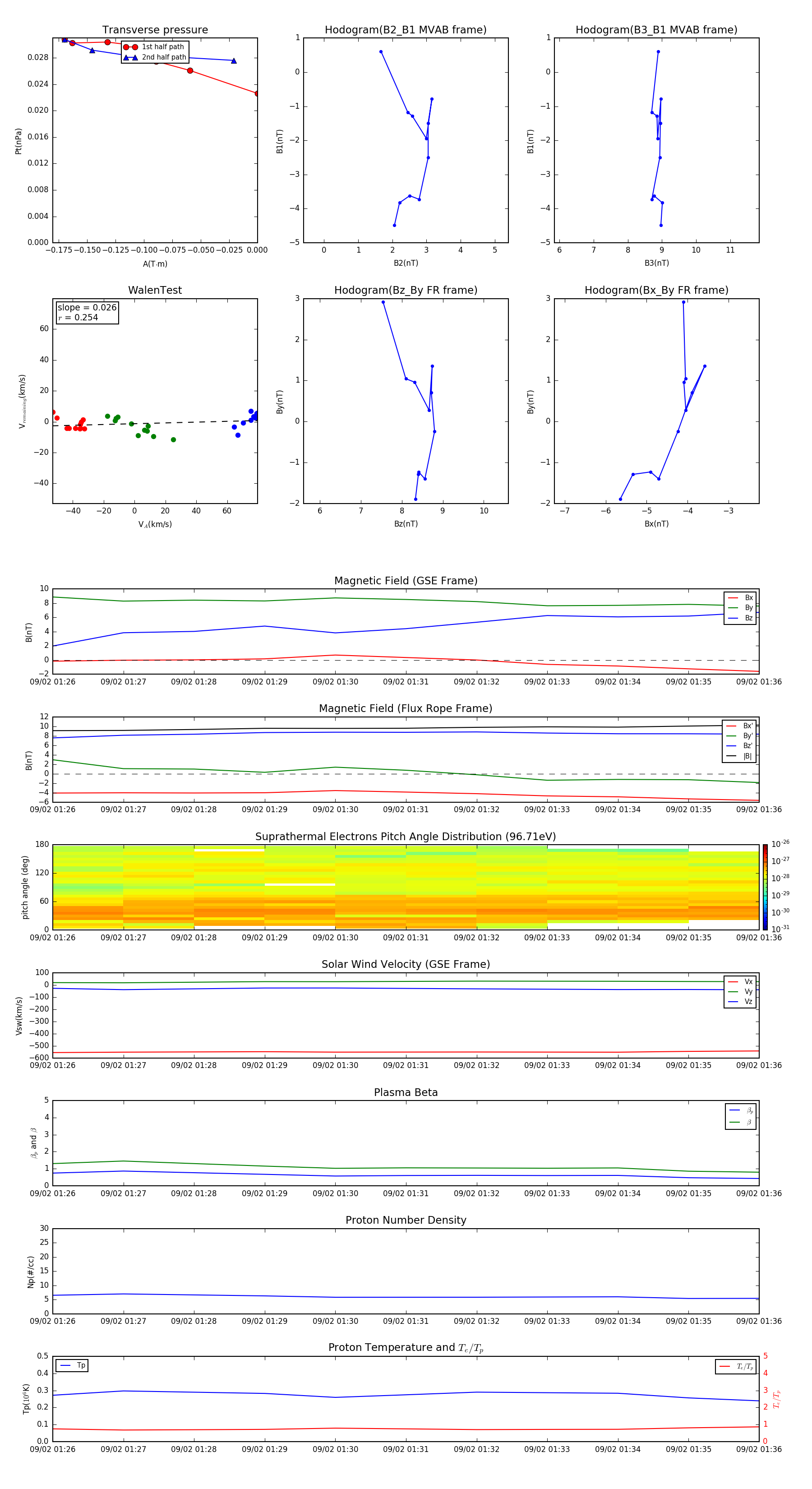Select the slope and r annotation box
The image size is (812, 1489).
(x=87, y=312)
